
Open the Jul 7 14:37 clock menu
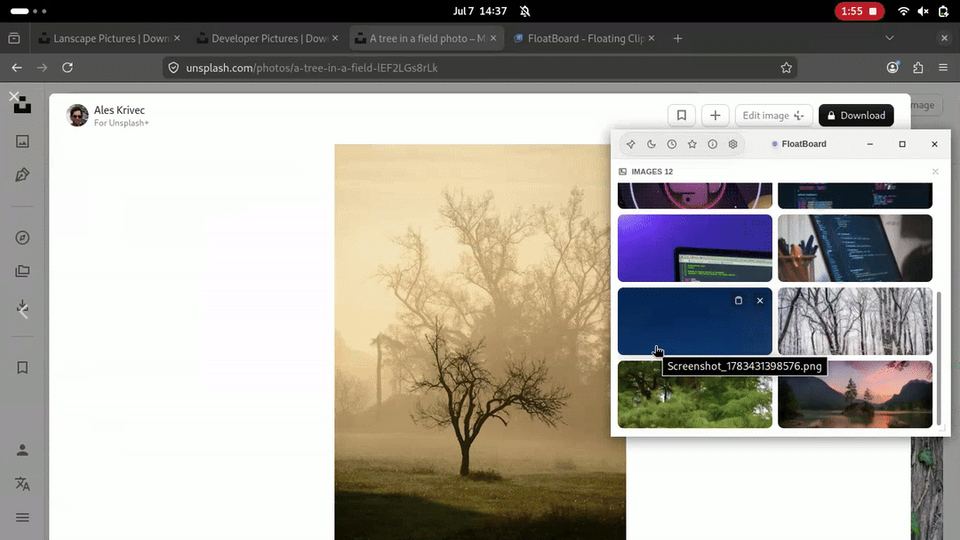tap(480, 11)
